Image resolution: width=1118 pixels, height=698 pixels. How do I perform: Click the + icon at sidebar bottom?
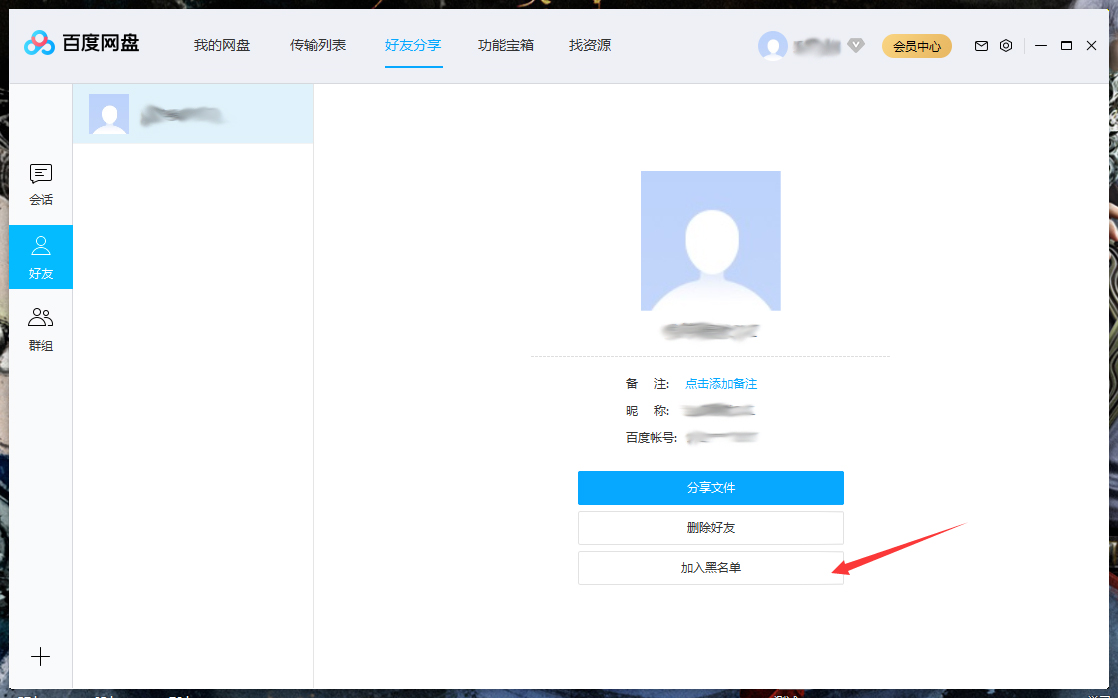point(40,657)
